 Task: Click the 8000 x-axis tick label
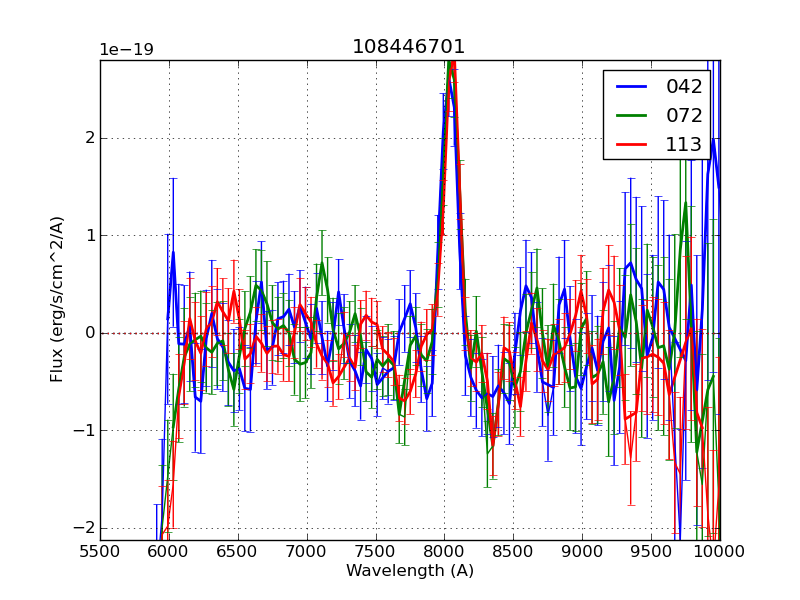[x=444, y=552]
